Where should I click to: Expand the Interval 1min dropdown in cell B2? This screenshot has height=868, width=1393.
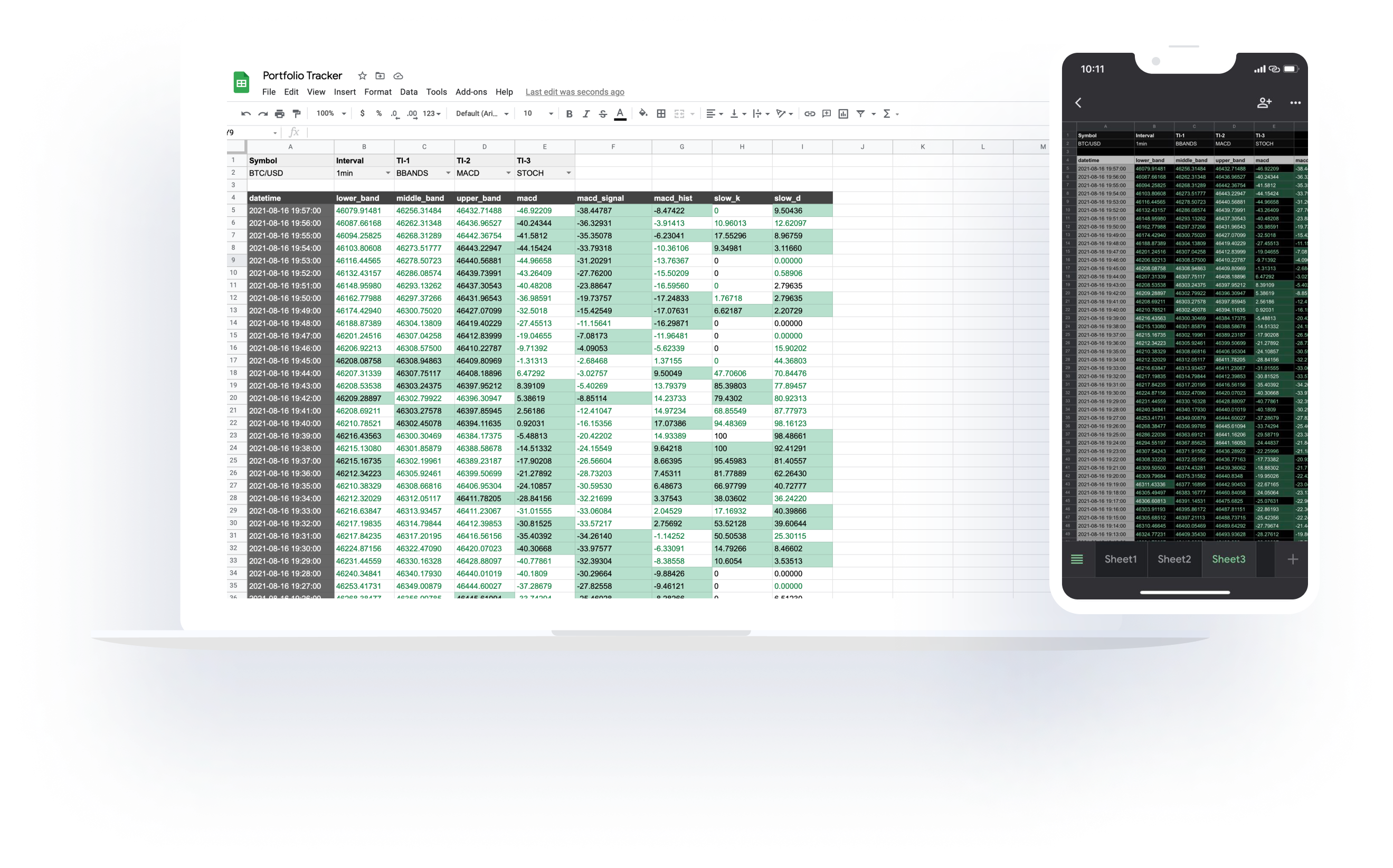pos(387,173)
